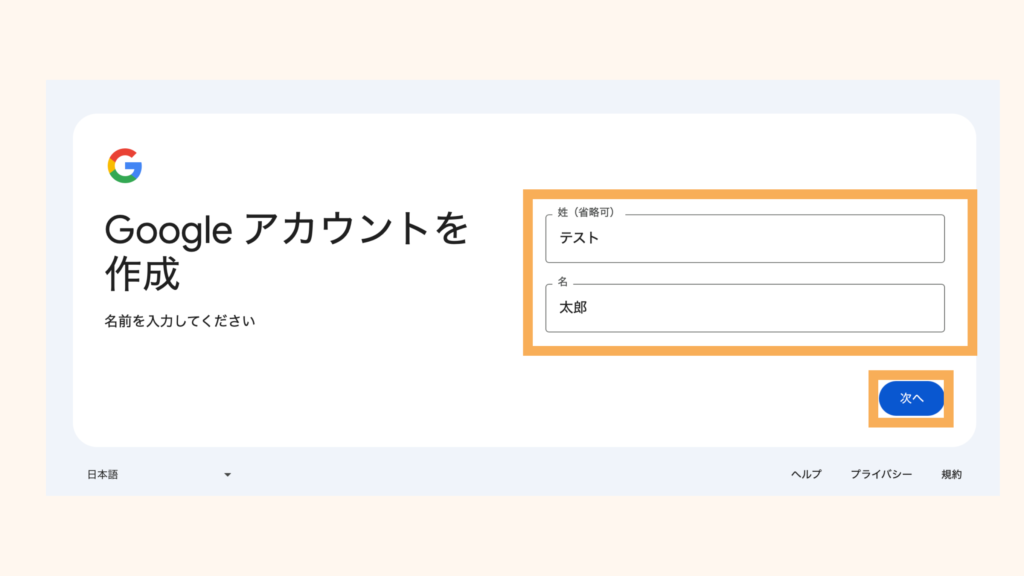1024x576 pixels.
Task: Click the 名前を入力してください instruction text
Action: 180,320
